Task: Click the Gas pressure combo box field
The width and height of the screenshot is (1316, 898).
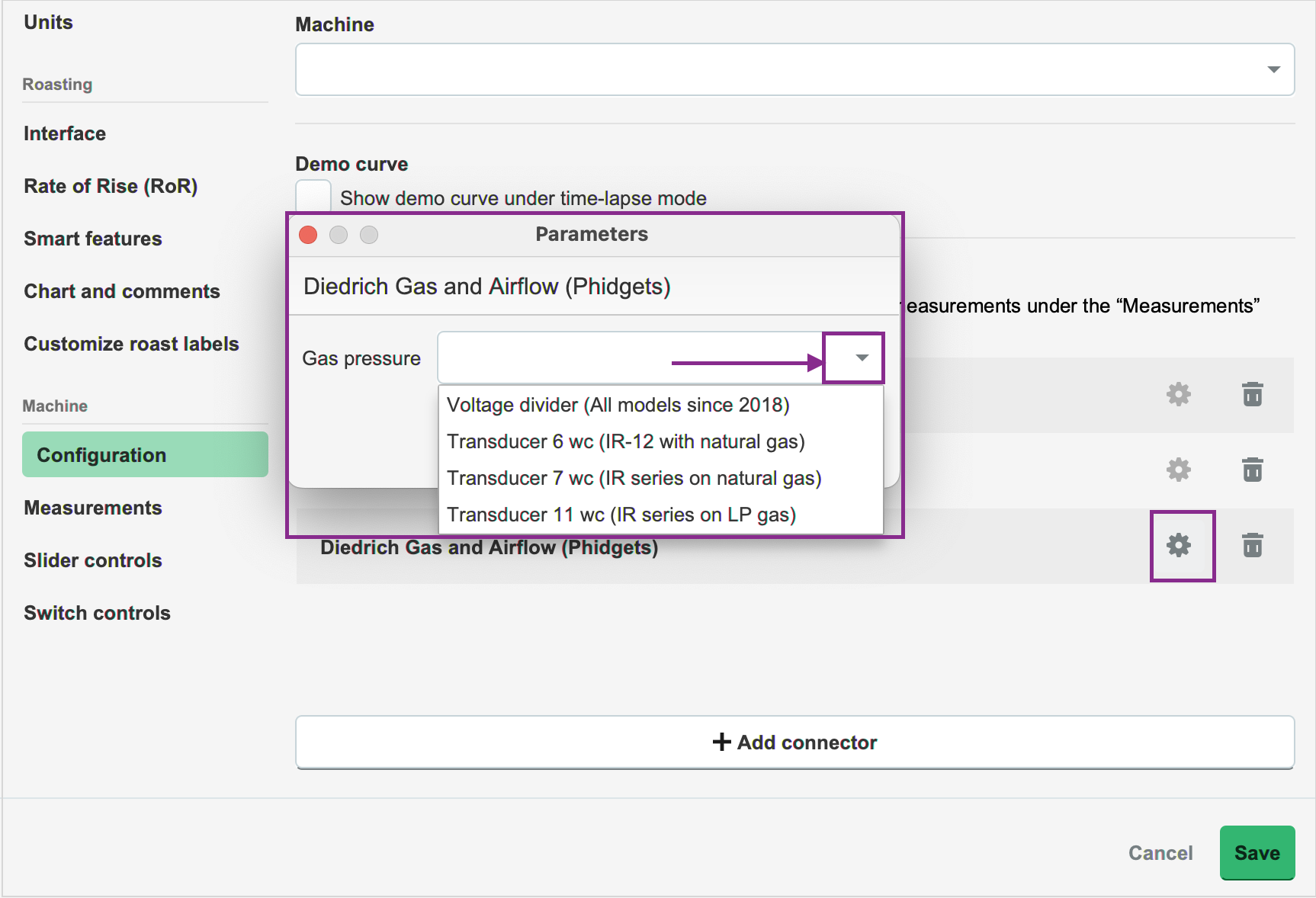Action: point(660,358)
